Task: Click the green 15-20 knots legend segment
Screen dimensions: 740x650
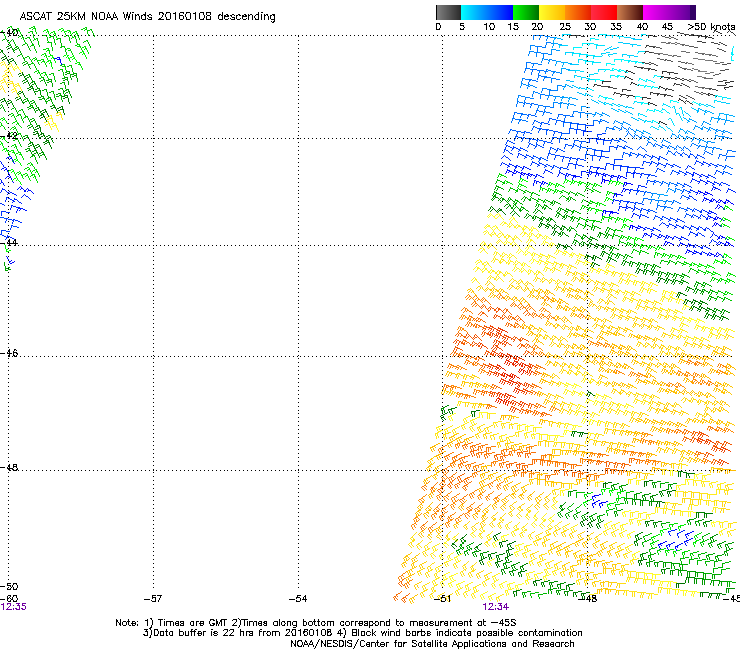Action: tap(526, 12)
